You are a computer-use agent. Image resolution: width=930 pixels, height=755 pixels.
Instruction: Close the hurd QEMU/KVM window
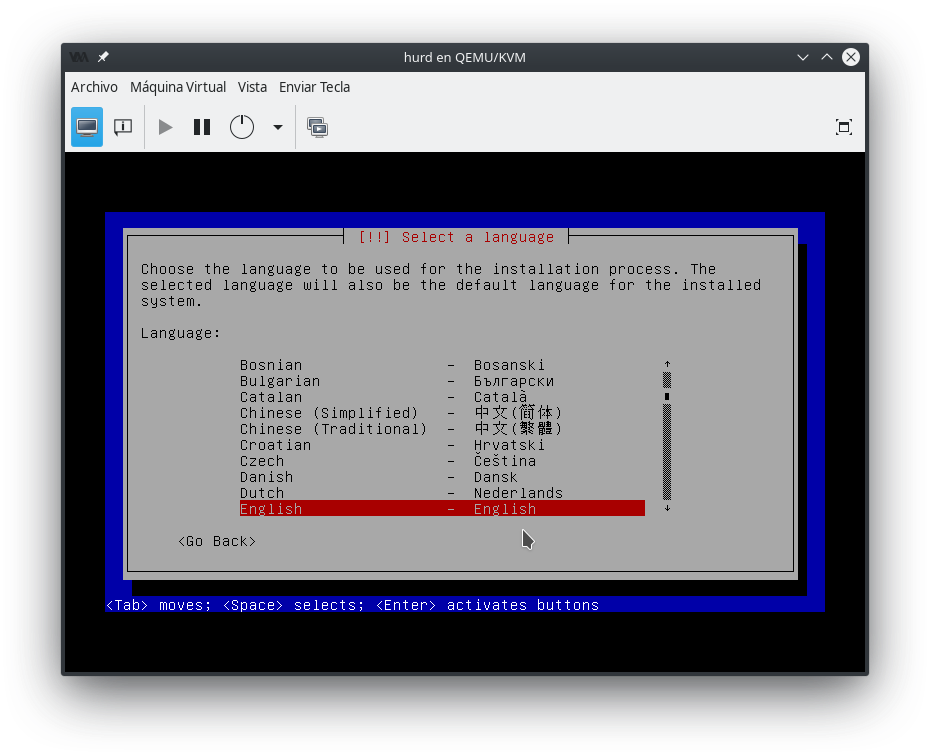(x=851, y=57)
